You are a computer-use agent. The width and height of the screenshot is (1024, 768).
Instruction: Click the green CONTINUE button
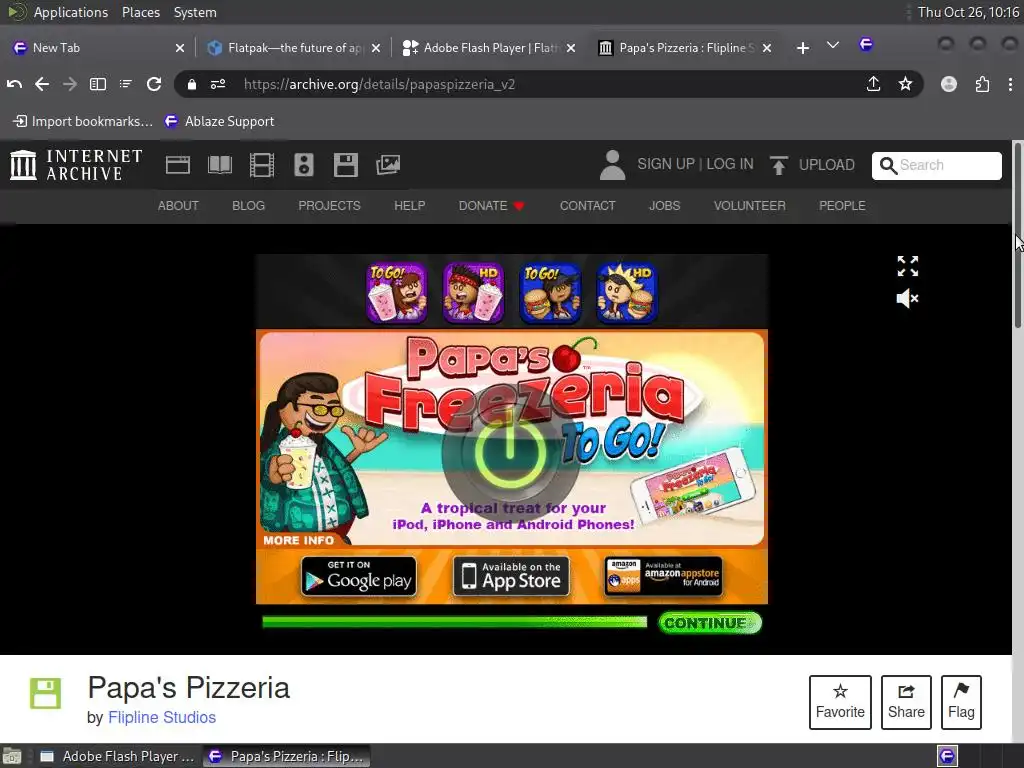tap(709, 623)
